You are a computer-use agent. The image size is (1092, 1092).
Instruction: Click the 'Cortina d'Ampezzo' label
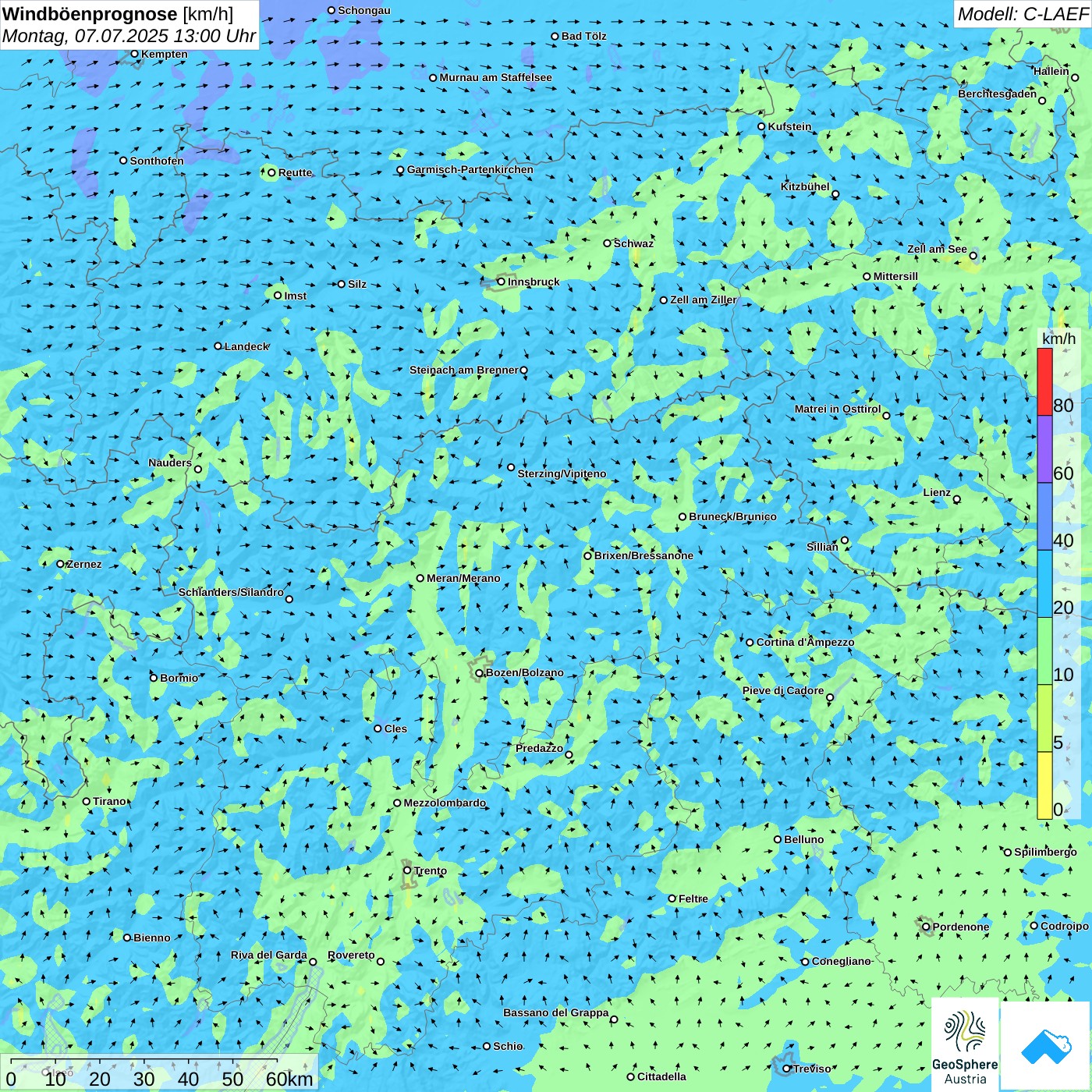(x=805, y=642)
